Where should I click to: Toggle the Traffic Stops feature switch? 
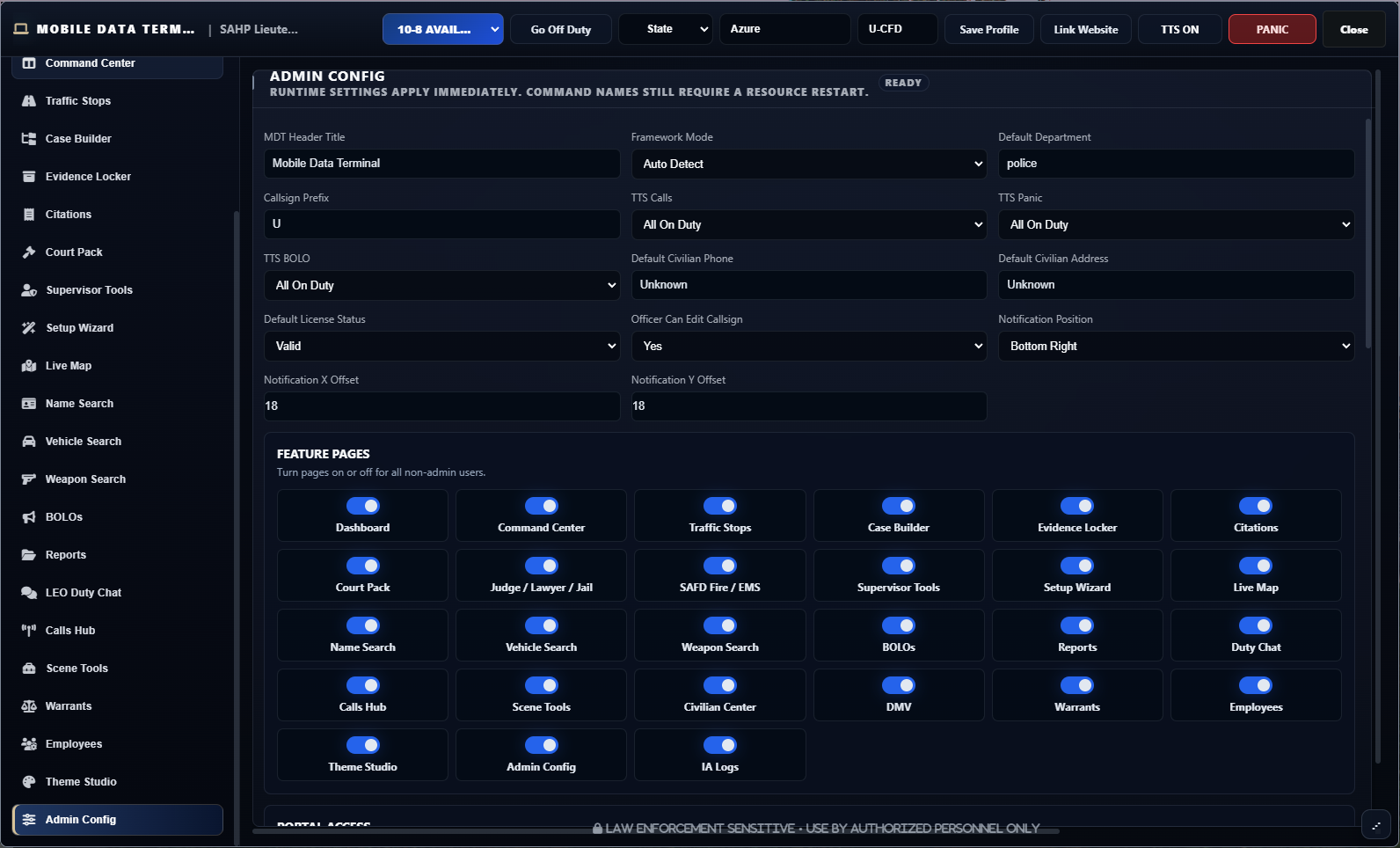click(x=719, y=506)
